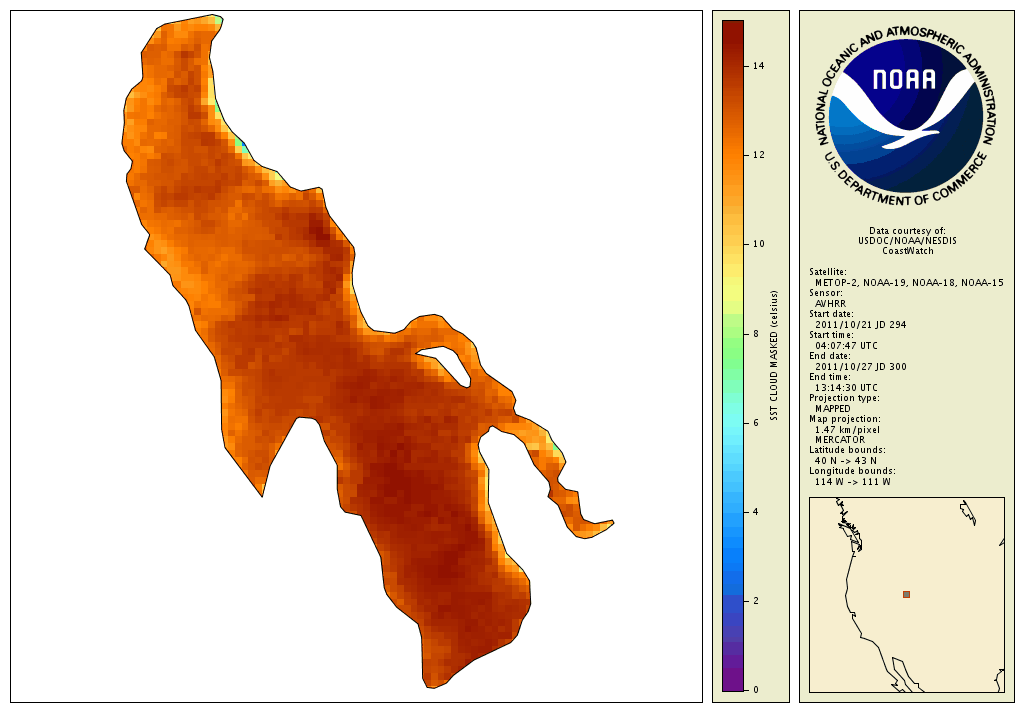
Task: Click the 'AVHRR' sensor value
Action: (830, 304)
